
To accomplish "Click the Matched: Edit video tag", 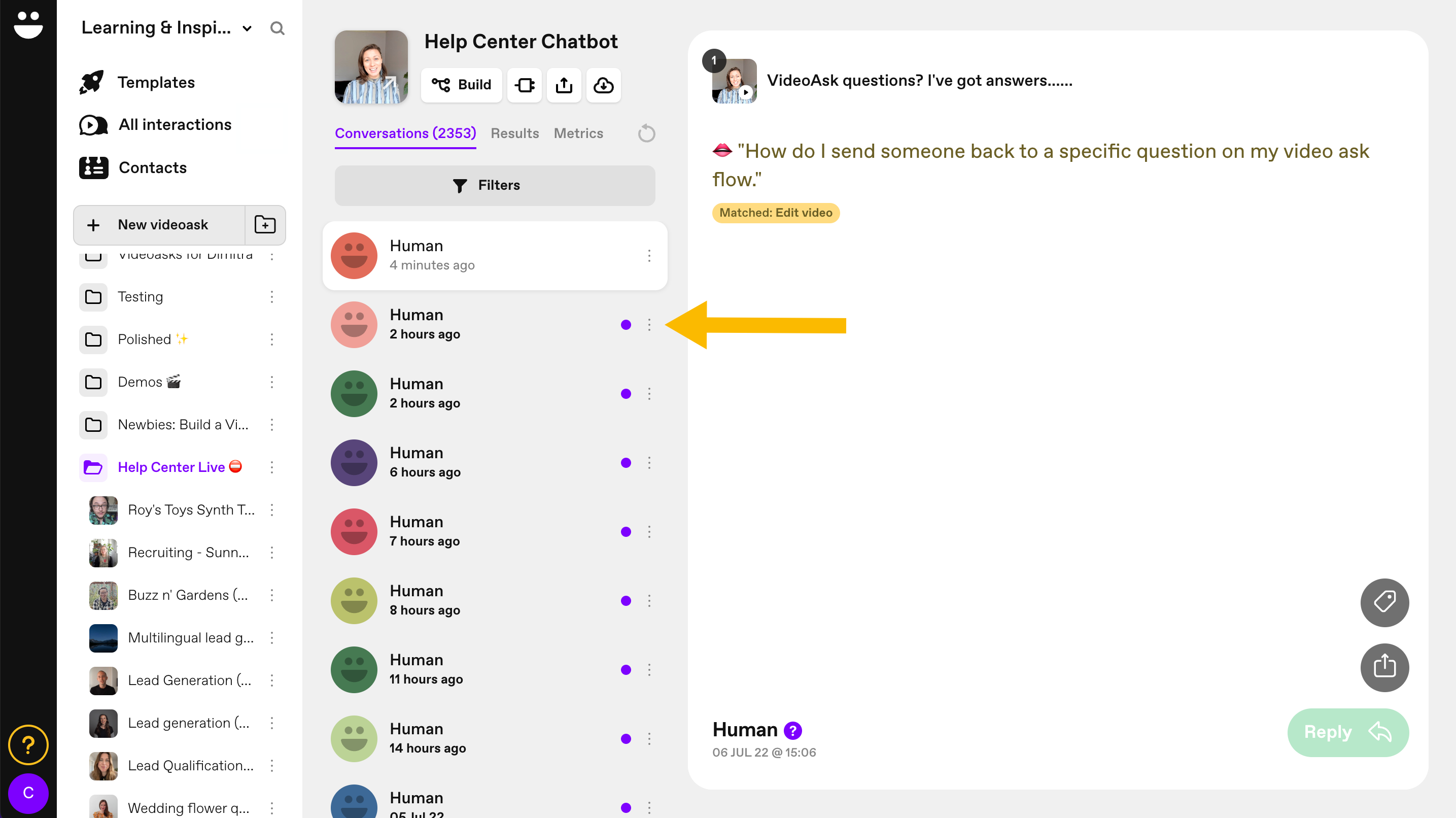I will coord(776,213).
